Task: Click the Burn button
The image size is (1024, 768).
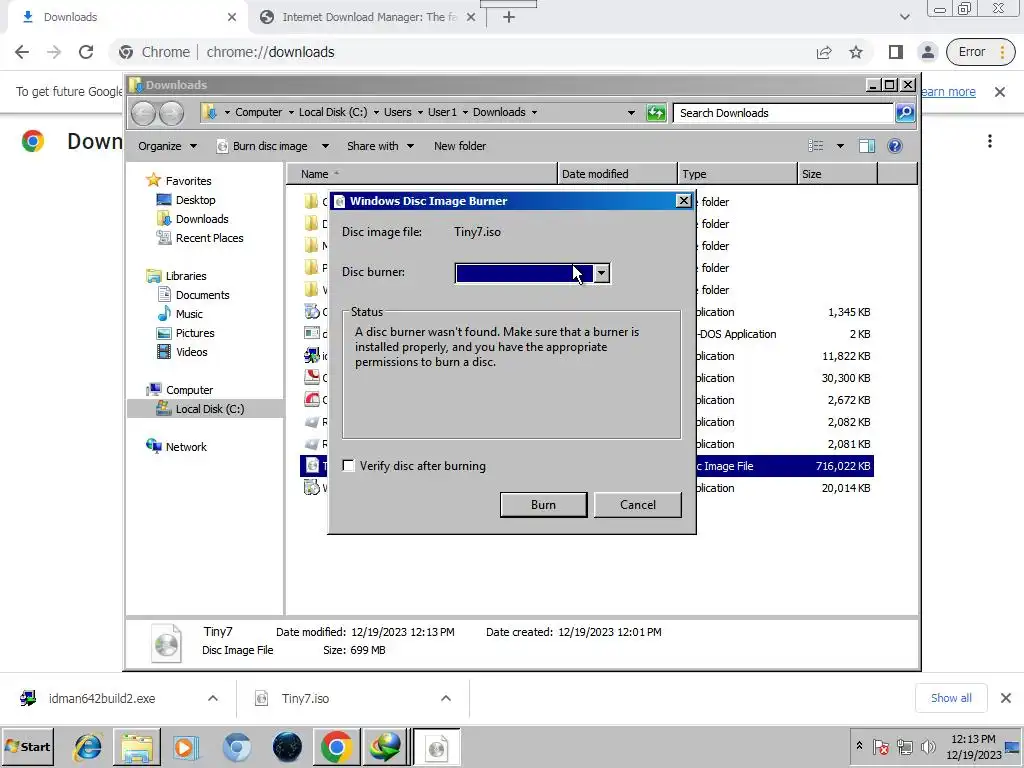Action: click(x=543, y=505)
